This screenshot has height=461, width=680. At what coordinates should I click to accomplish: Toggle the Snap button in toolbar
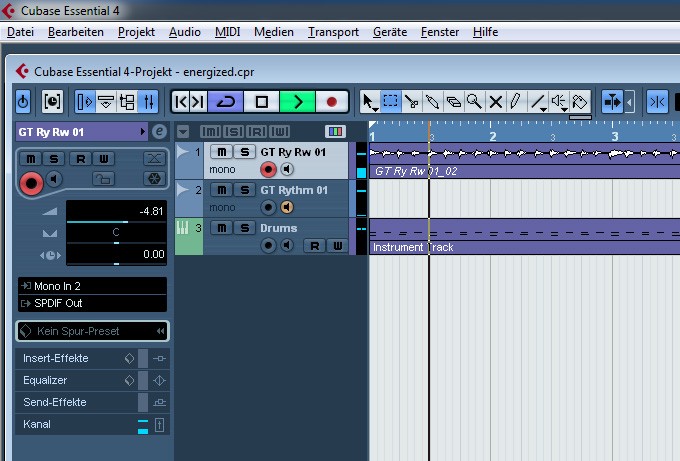click(657, 102)
